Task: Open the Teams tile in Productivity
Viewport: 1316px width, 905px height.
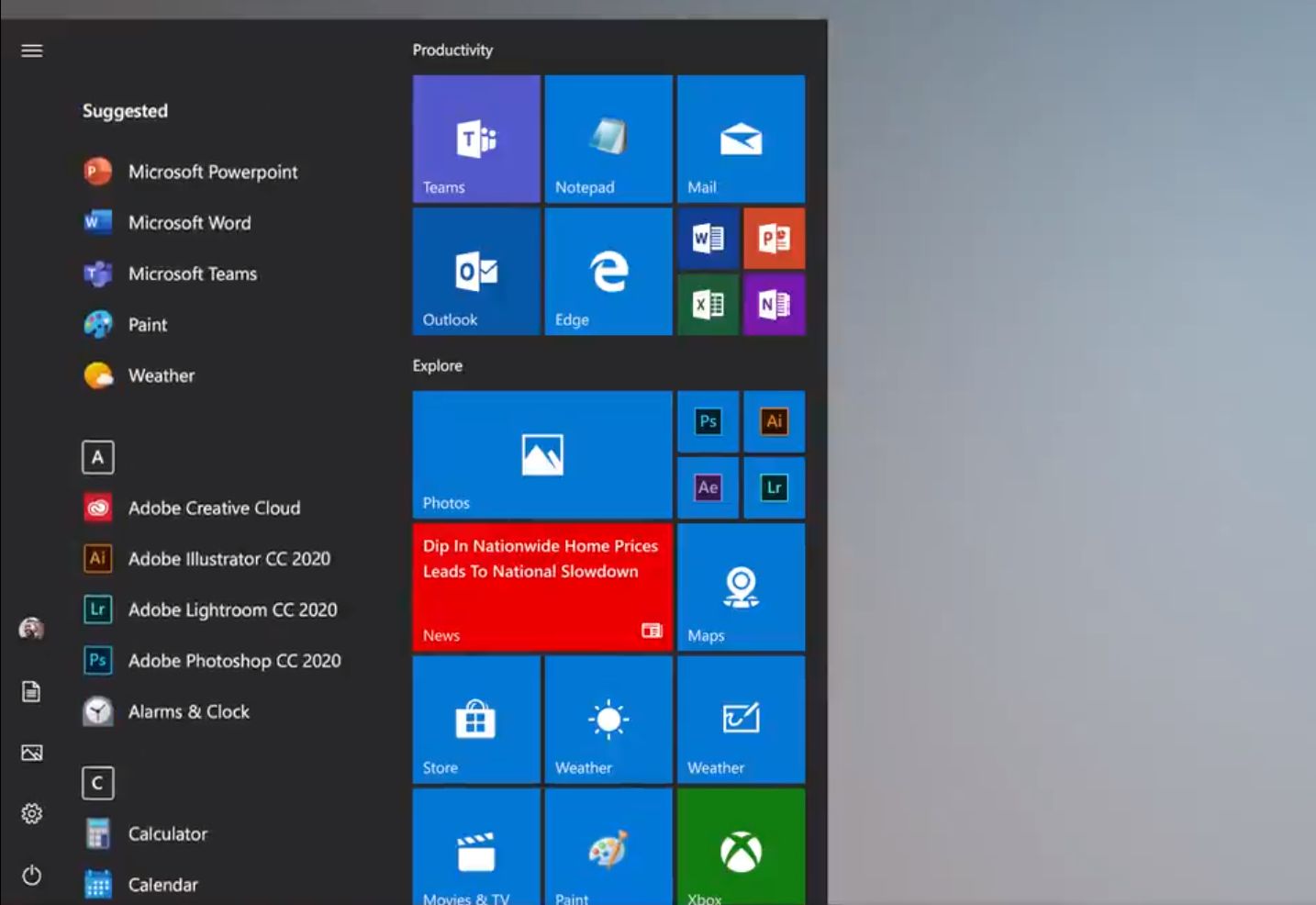Action: (476, 140)
